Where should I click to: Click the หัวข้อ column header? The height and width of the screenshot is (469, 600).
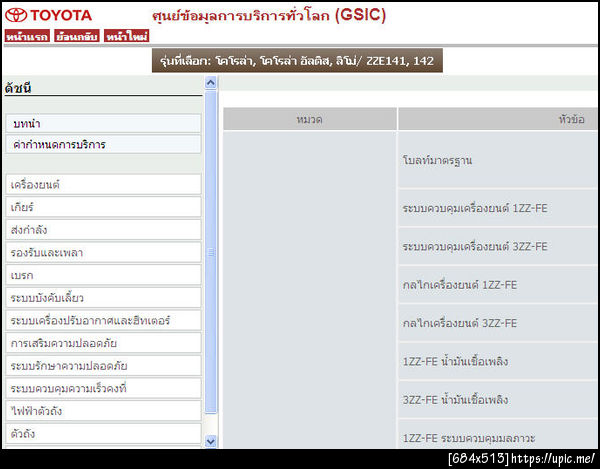[x=498, y=119]
